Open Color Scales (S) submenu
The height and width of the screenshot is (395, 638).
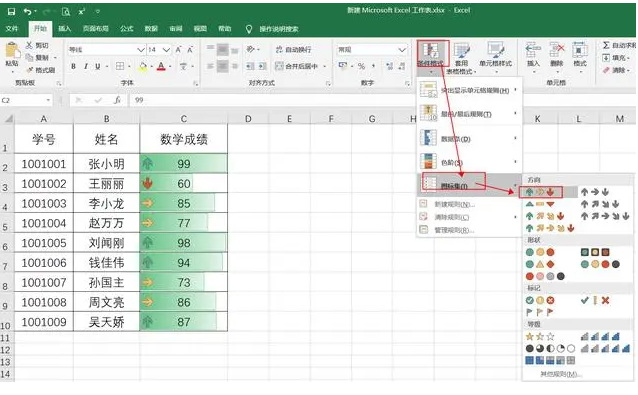[x=469, y=162]
